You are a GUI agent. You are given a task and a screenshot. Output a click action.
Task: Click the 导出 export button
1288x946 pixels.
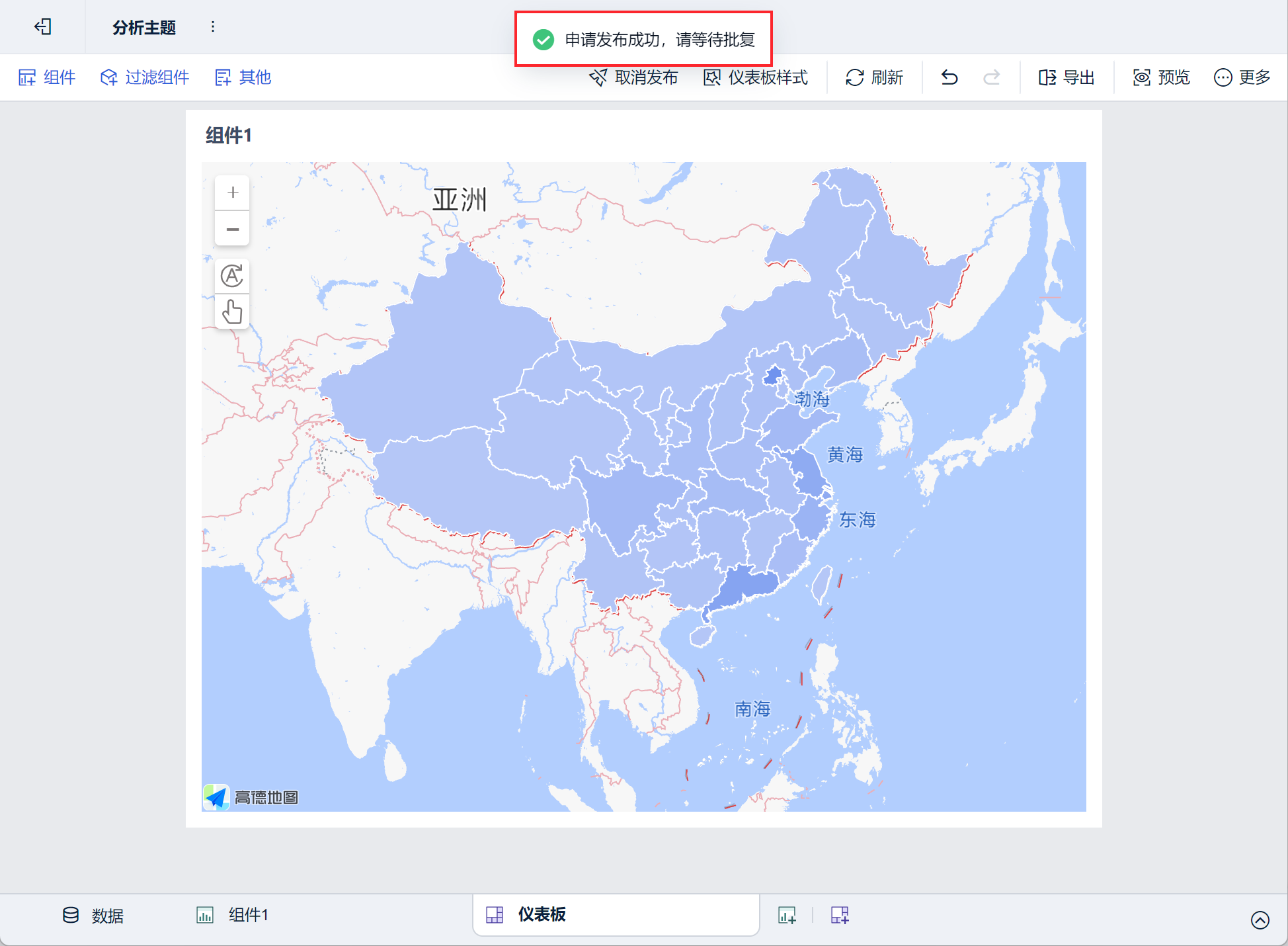1067,77
